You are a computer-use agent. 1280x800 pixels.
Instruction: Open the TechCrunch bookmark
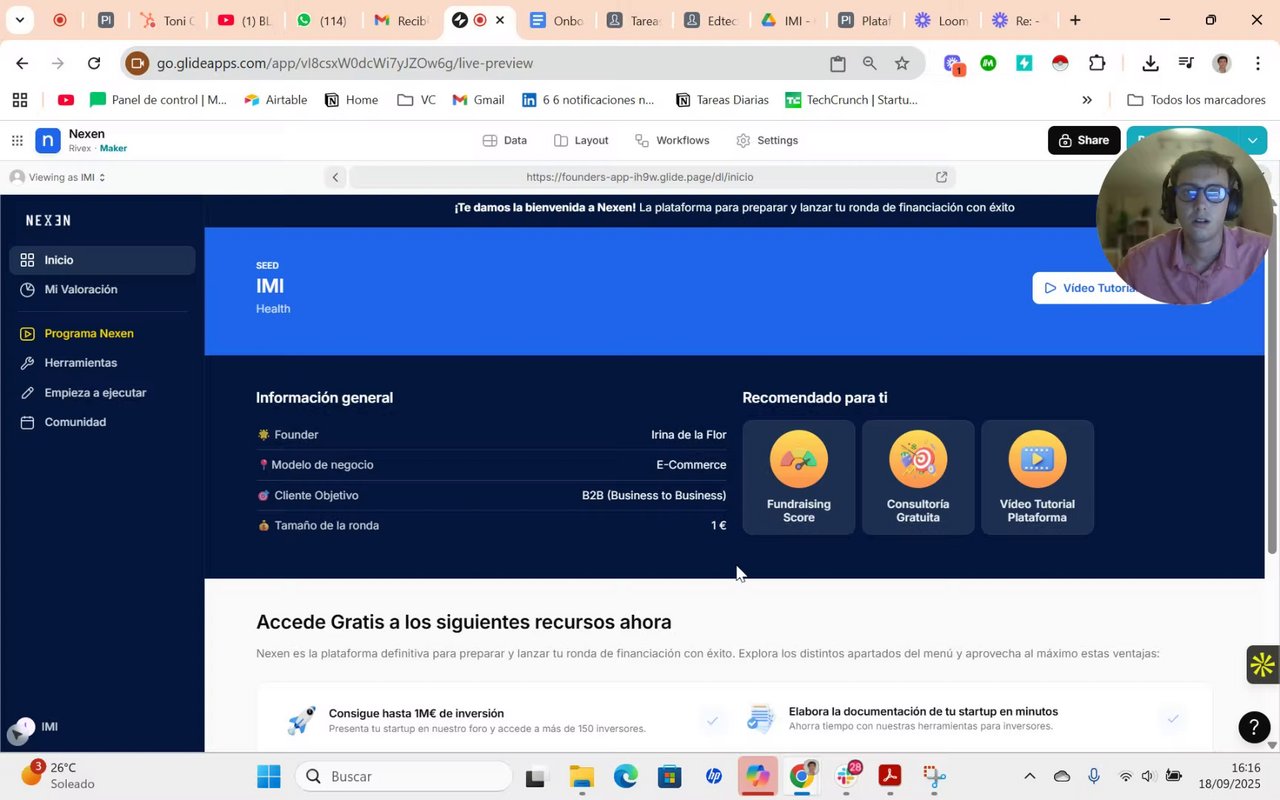tap(852, 100)
